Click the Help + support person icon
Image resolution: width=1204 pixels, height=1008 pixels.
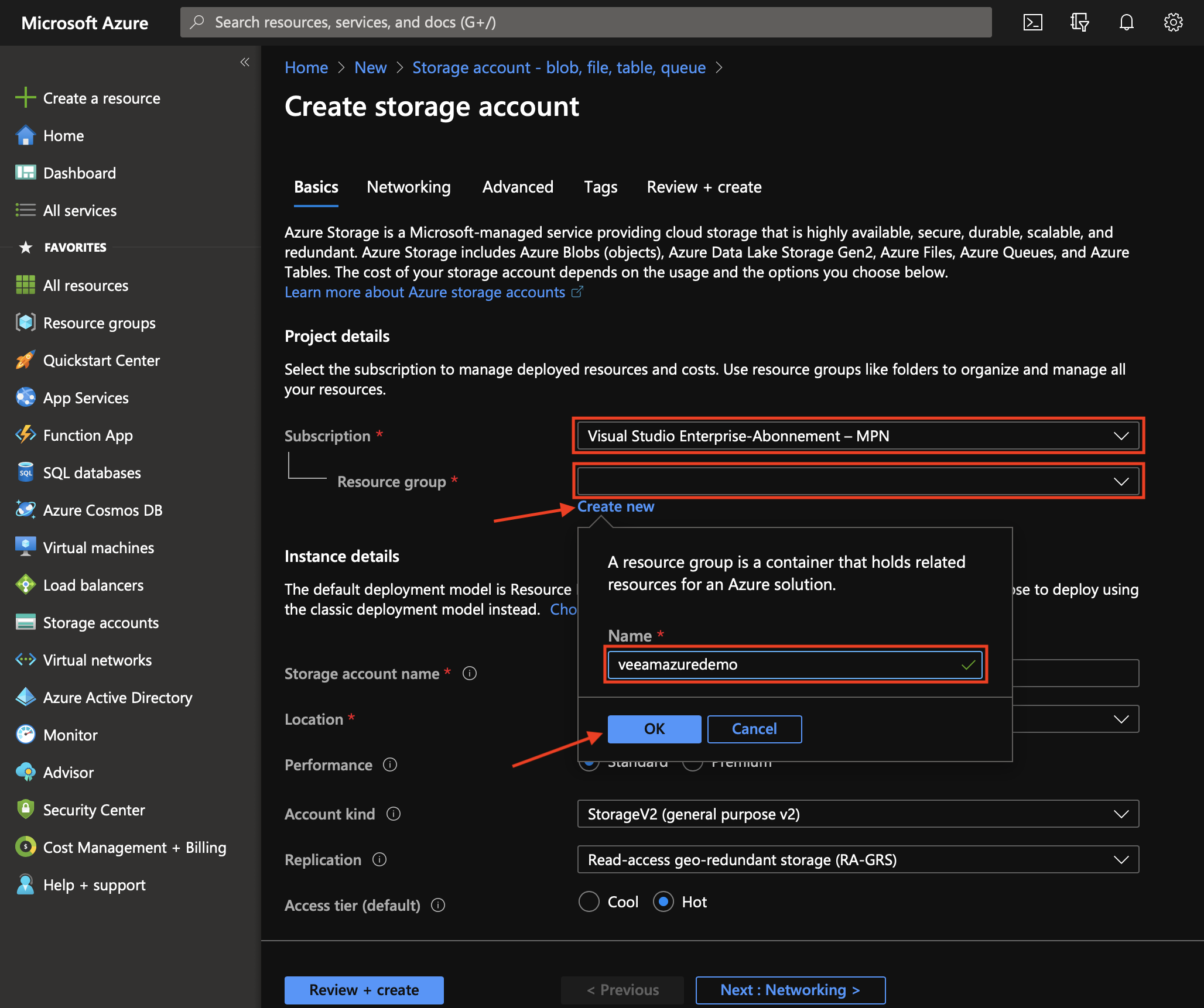click(x=25, y=884)
